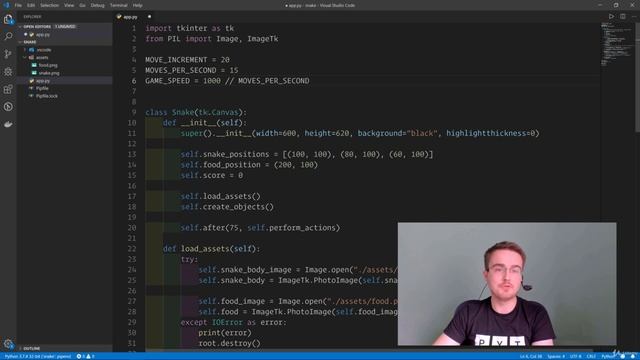Click the Python icon on app.py tab
This screenshot has height=360, width=640.
[x=119, y=17]
